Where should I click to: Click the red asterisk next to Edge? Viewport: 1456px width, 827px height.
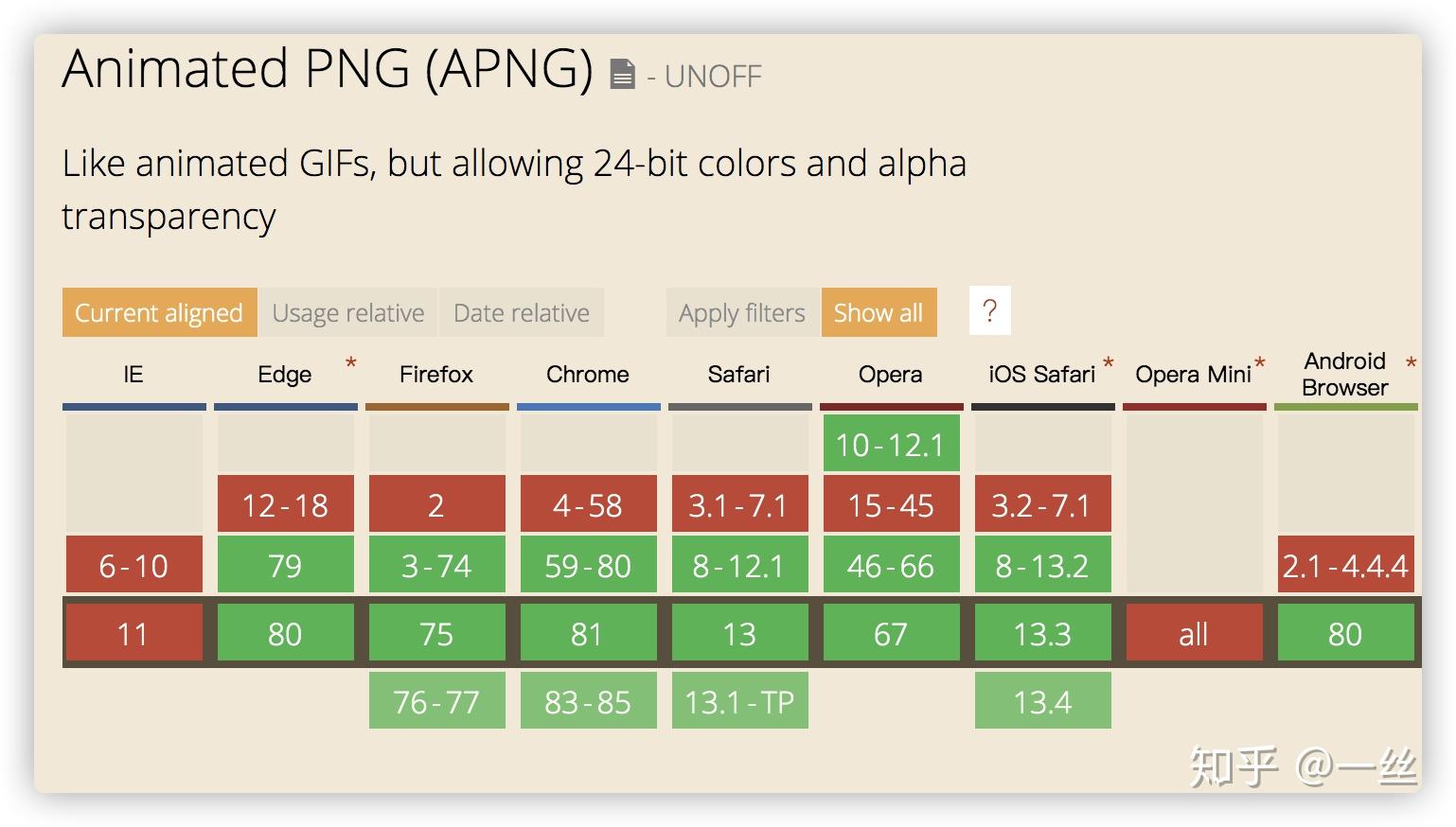[351, 363]
